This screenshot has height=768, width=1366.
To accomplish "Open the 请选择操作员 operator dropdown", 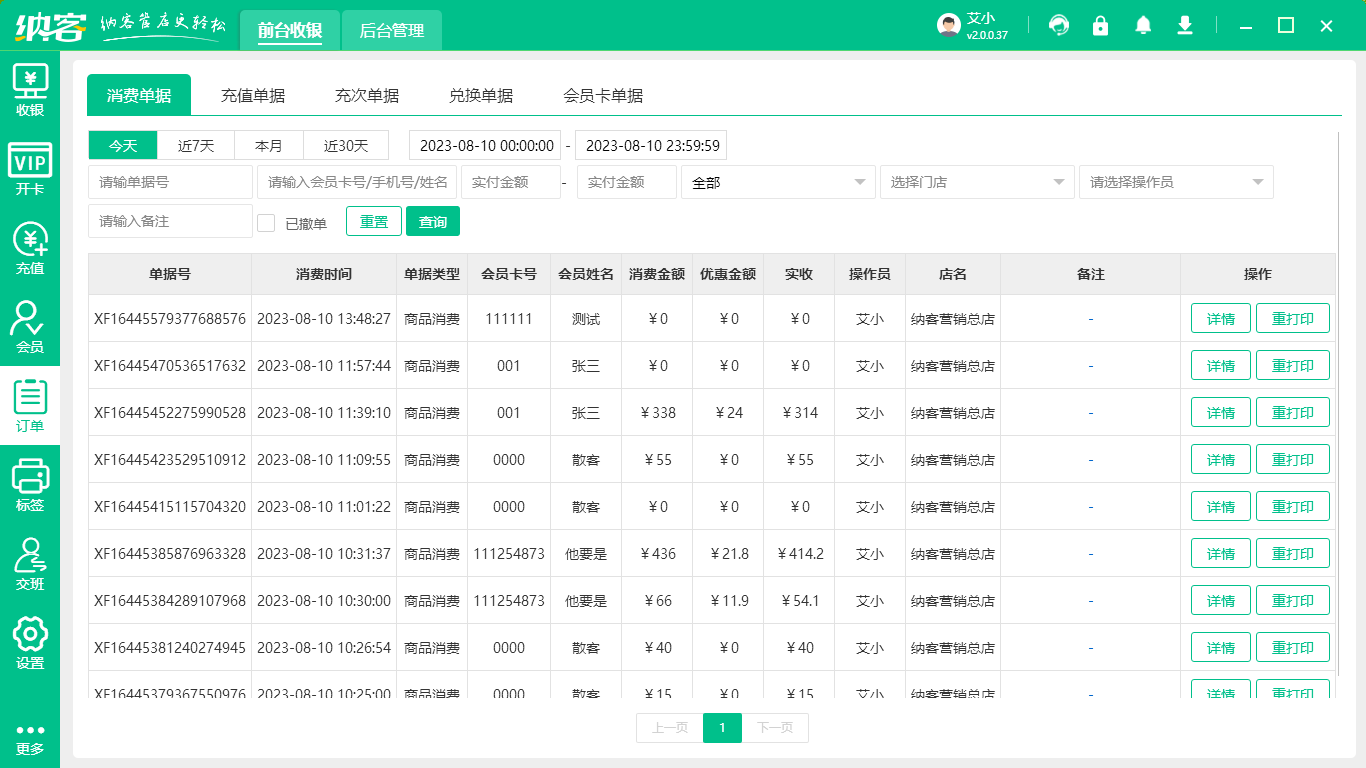I will tap(1175, 182).
